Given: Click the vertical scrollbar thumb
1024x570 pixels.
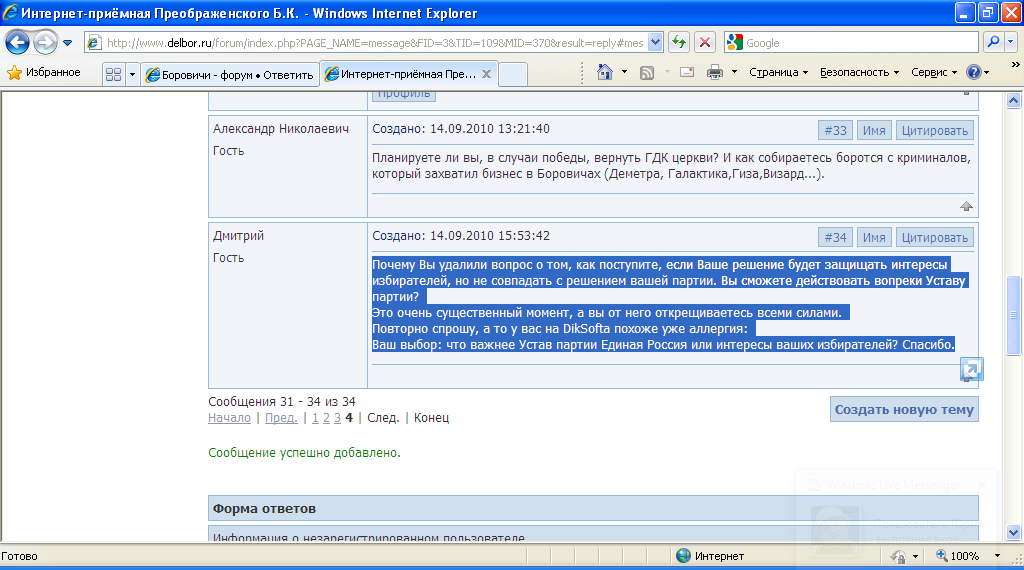Looking at the screenshot, I should pos(1013,315).
